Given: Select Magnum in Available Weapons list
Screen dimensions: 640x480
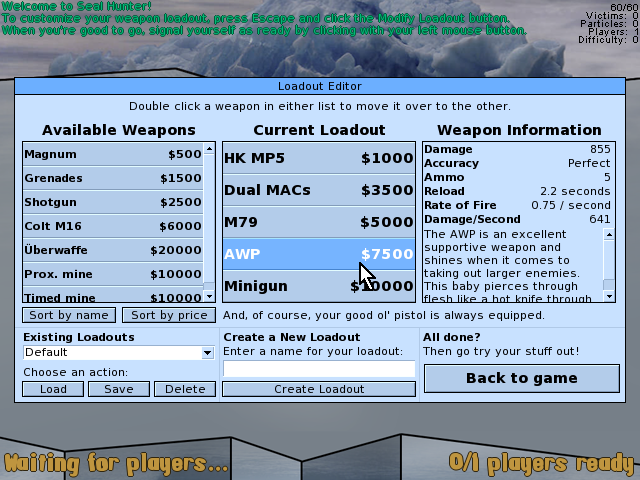Looking at the screenshot, I should tap(113, 154).
